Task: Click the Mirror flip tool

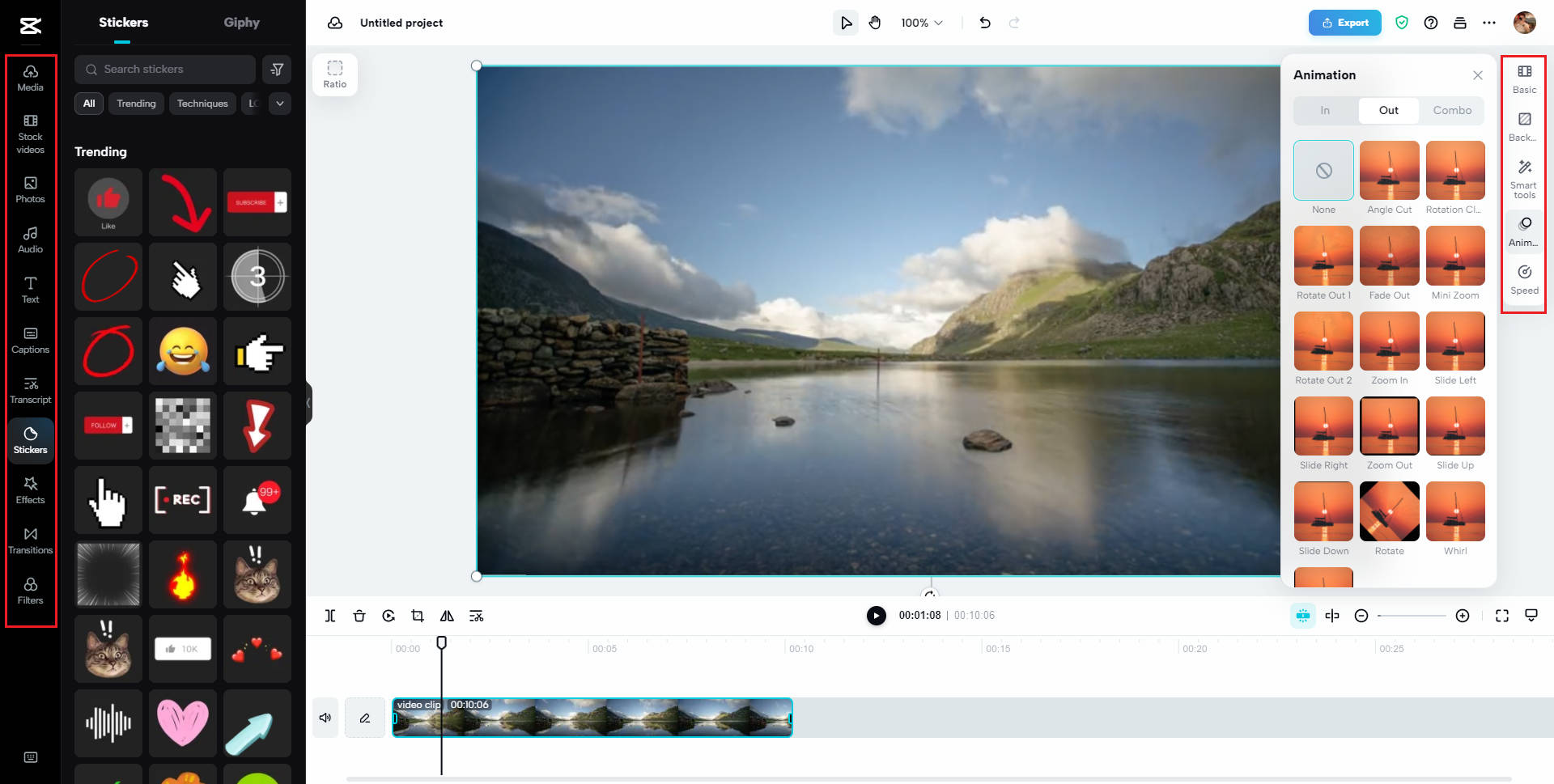Action: pyautogui.click(x=447, y=615)
